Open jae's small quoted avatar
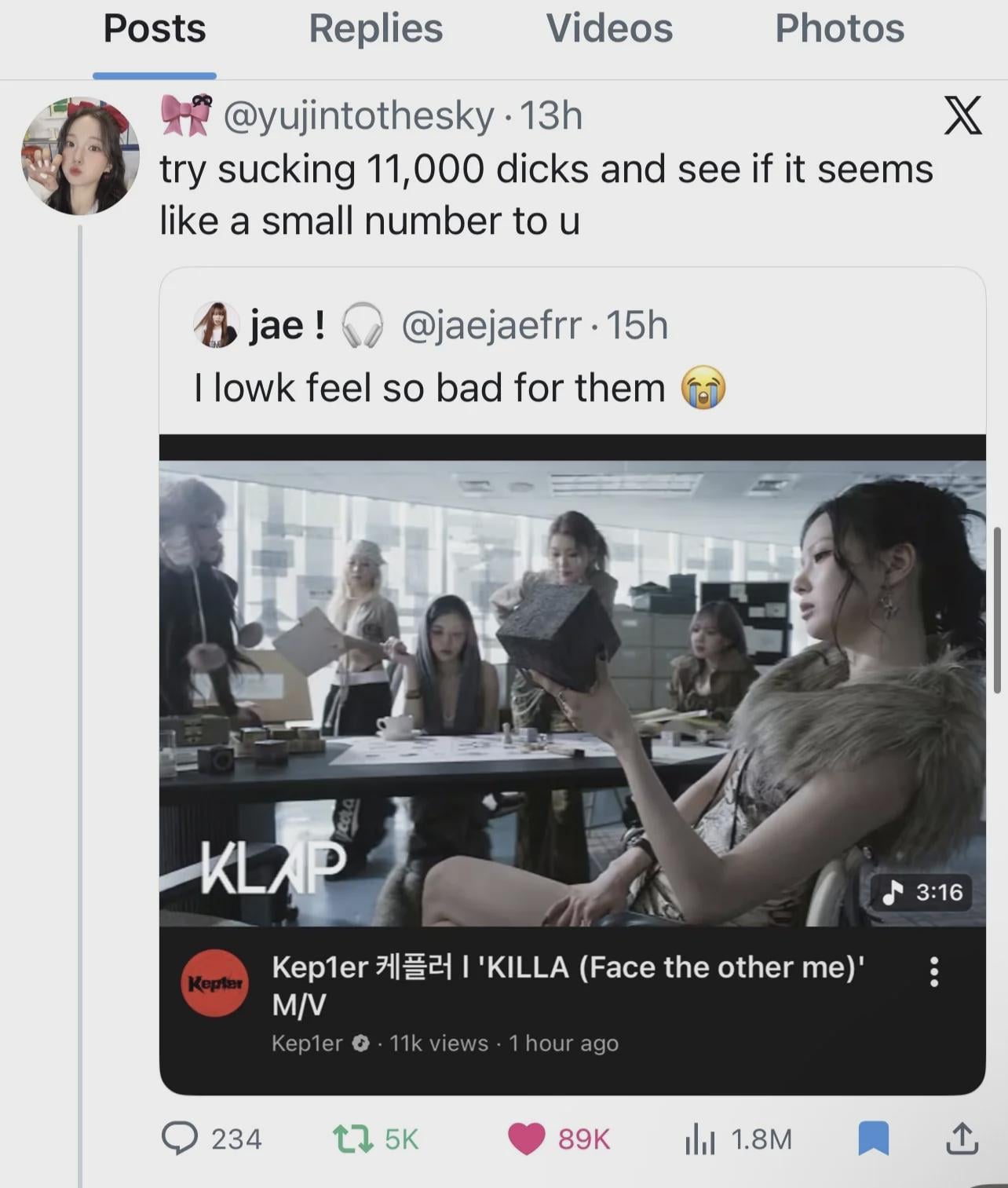This screenshot has height=1188, width=1008. (215, 324)
